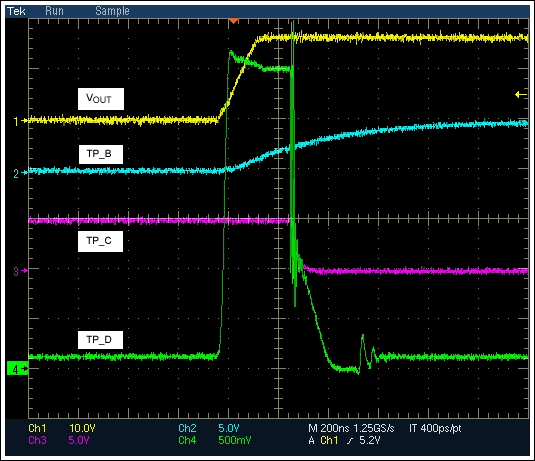Click the Ch4 500mV scale value

pos(235,440)
